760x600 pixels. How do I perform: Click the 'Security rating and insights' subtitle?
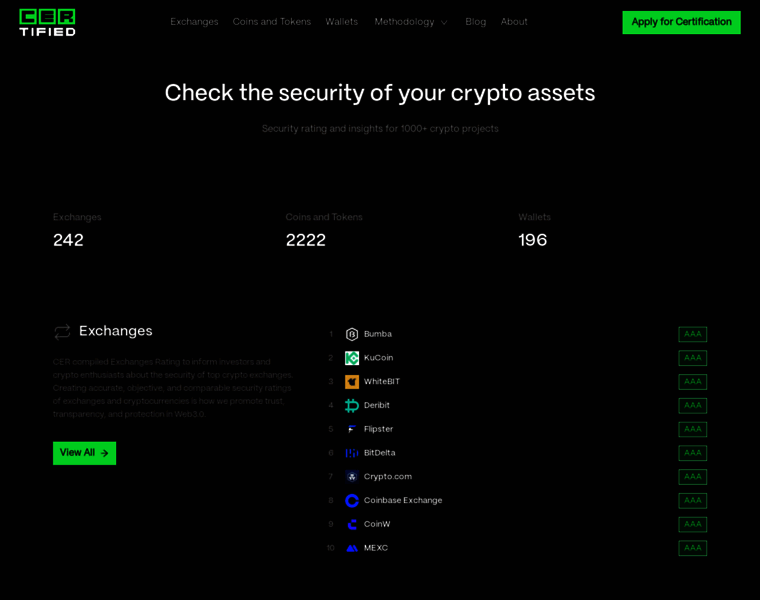click(380, 129)
